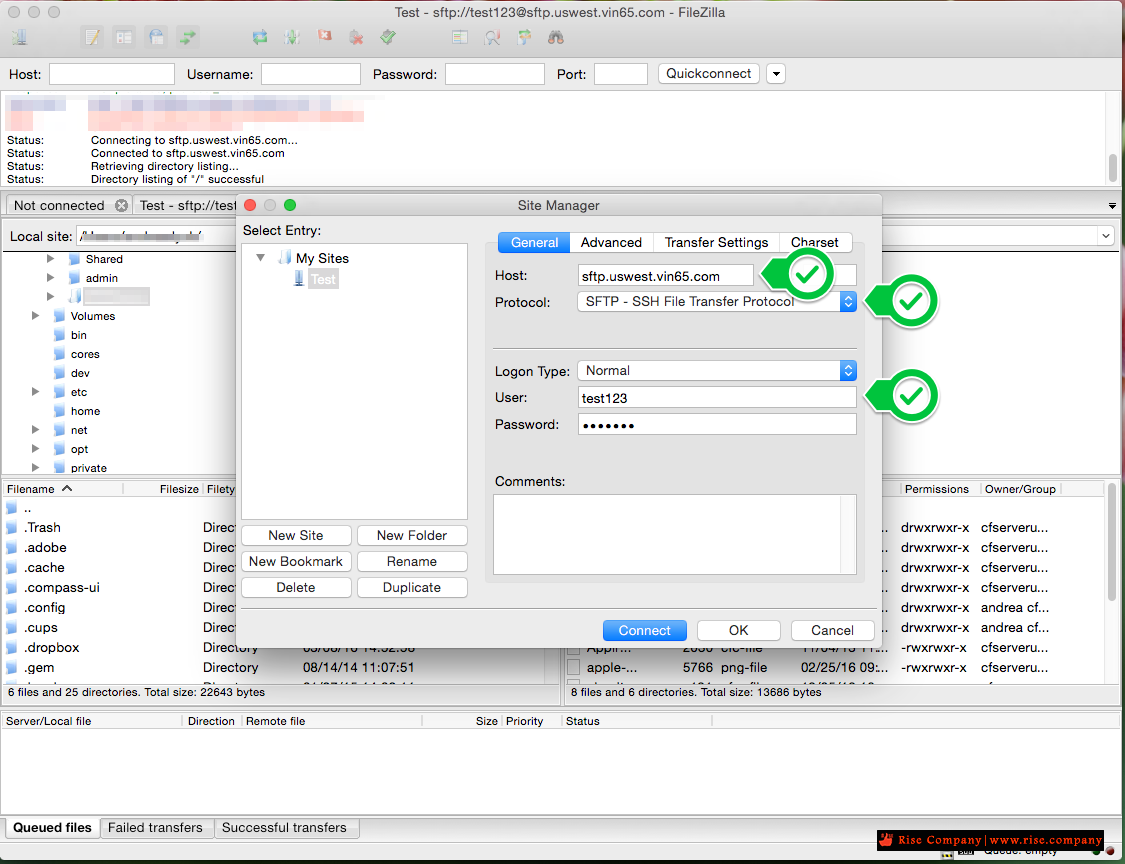
Task: Toggle the local directory tree icon
Action: 124,37
